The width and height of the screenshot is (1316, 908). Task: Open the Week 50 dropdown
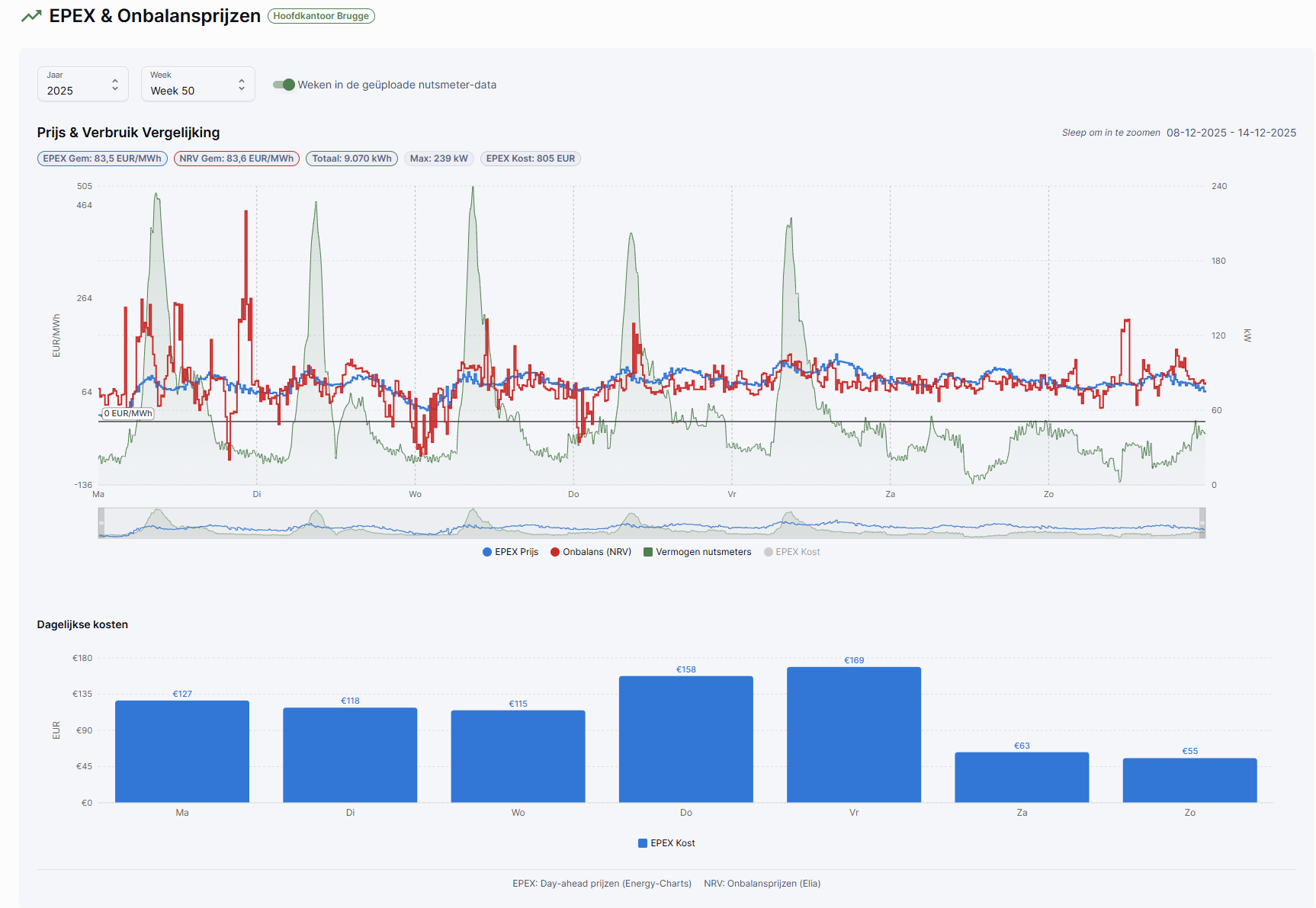pos(198,84)
